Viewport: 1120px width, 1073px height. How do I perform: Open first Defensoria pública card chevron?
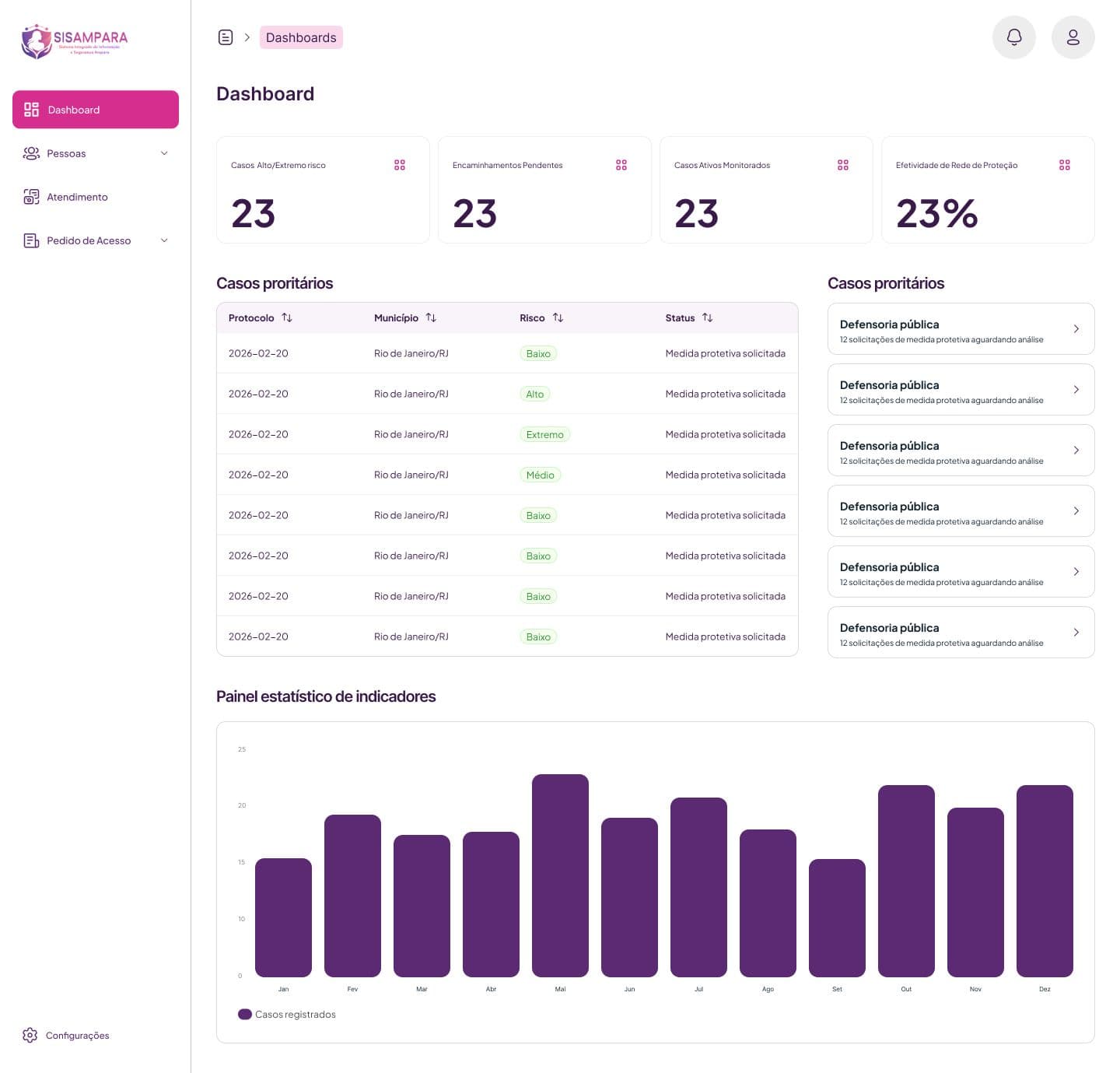pyautogui.click(x=1076, y=328)
